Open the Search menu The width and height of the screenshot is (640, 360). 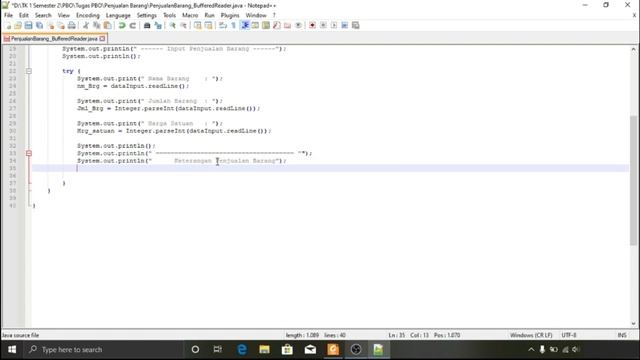click(43, 15)
